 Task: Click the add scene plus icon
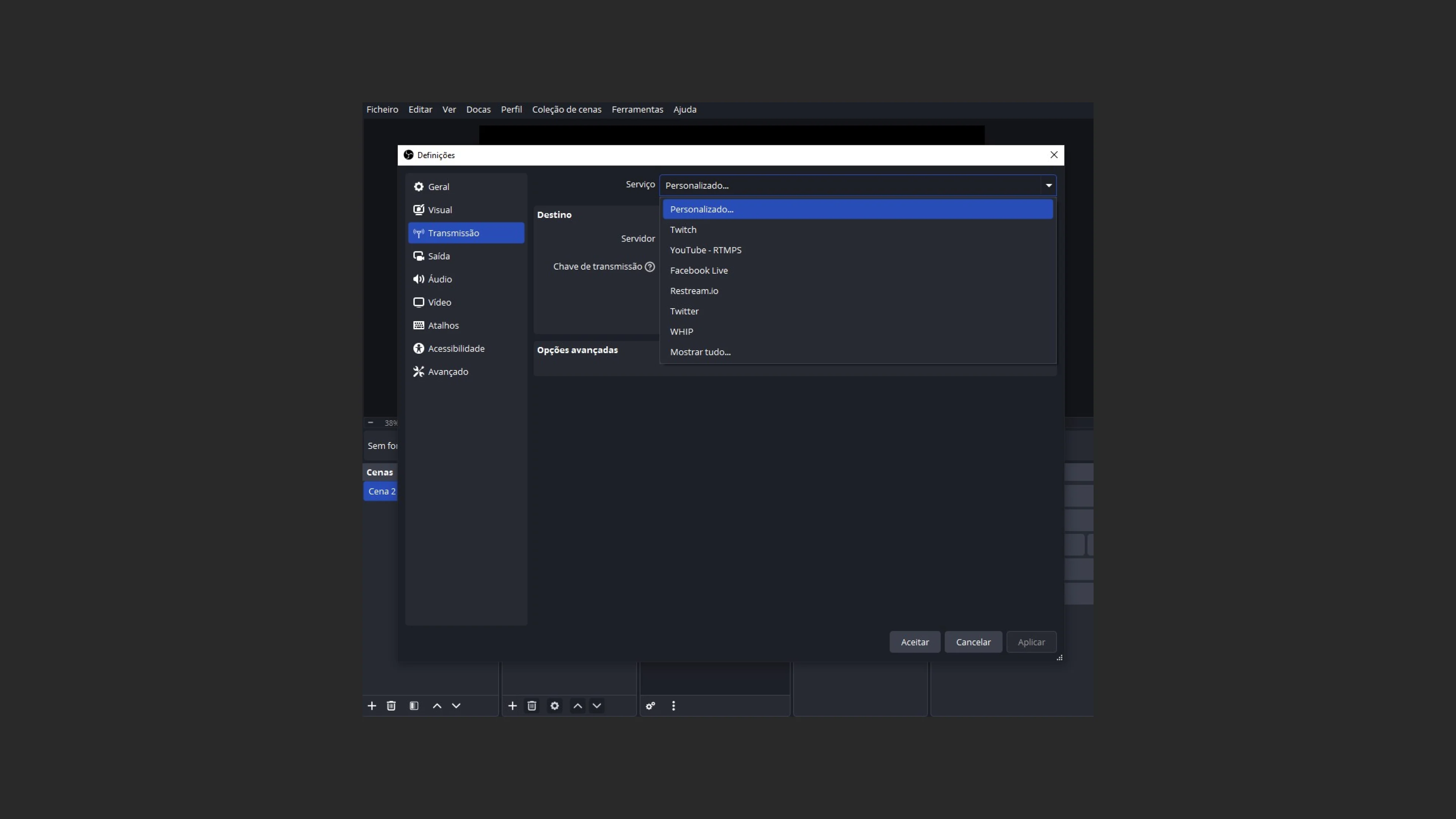click(x=371, y=706)
